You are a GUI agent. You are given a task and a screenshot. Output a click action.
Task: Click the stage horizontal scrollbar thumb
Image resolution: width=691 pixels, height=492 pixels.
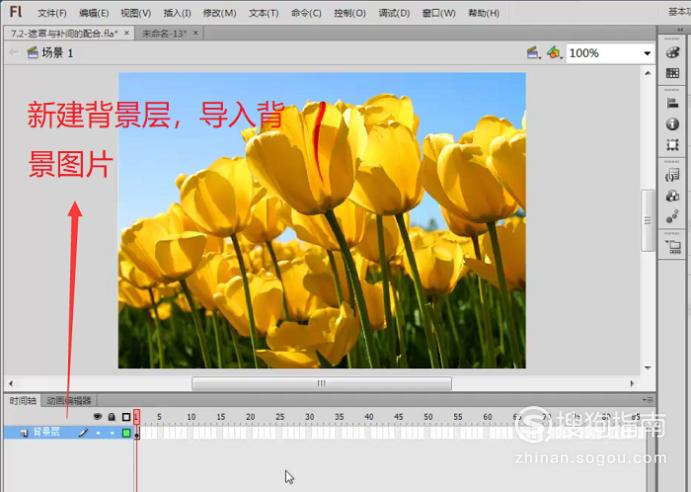pyautogui.click(x=322, y=383)
